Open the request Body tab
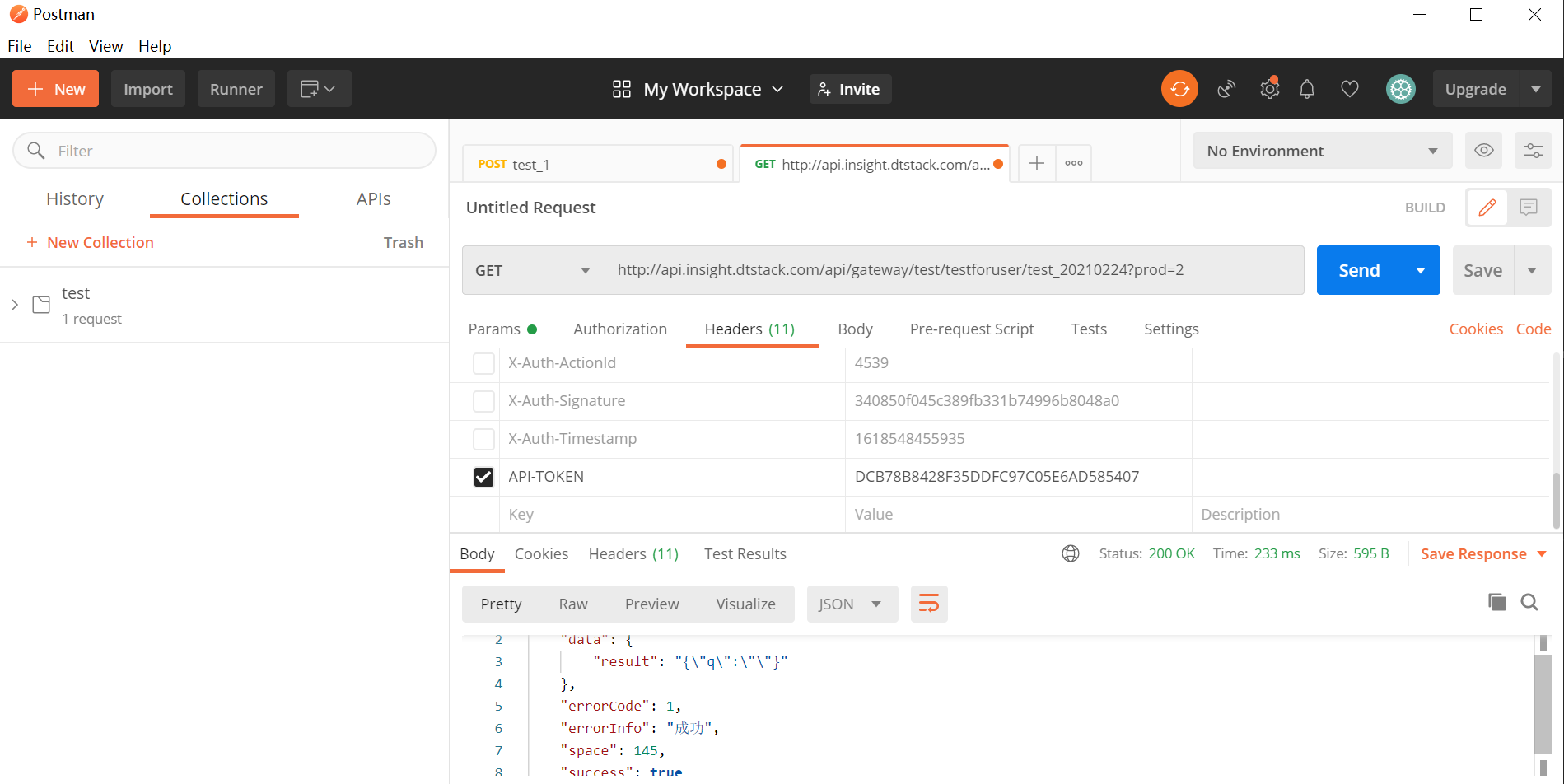The height and width of the screenshot is (784, 1564). [x=855, y=329]
